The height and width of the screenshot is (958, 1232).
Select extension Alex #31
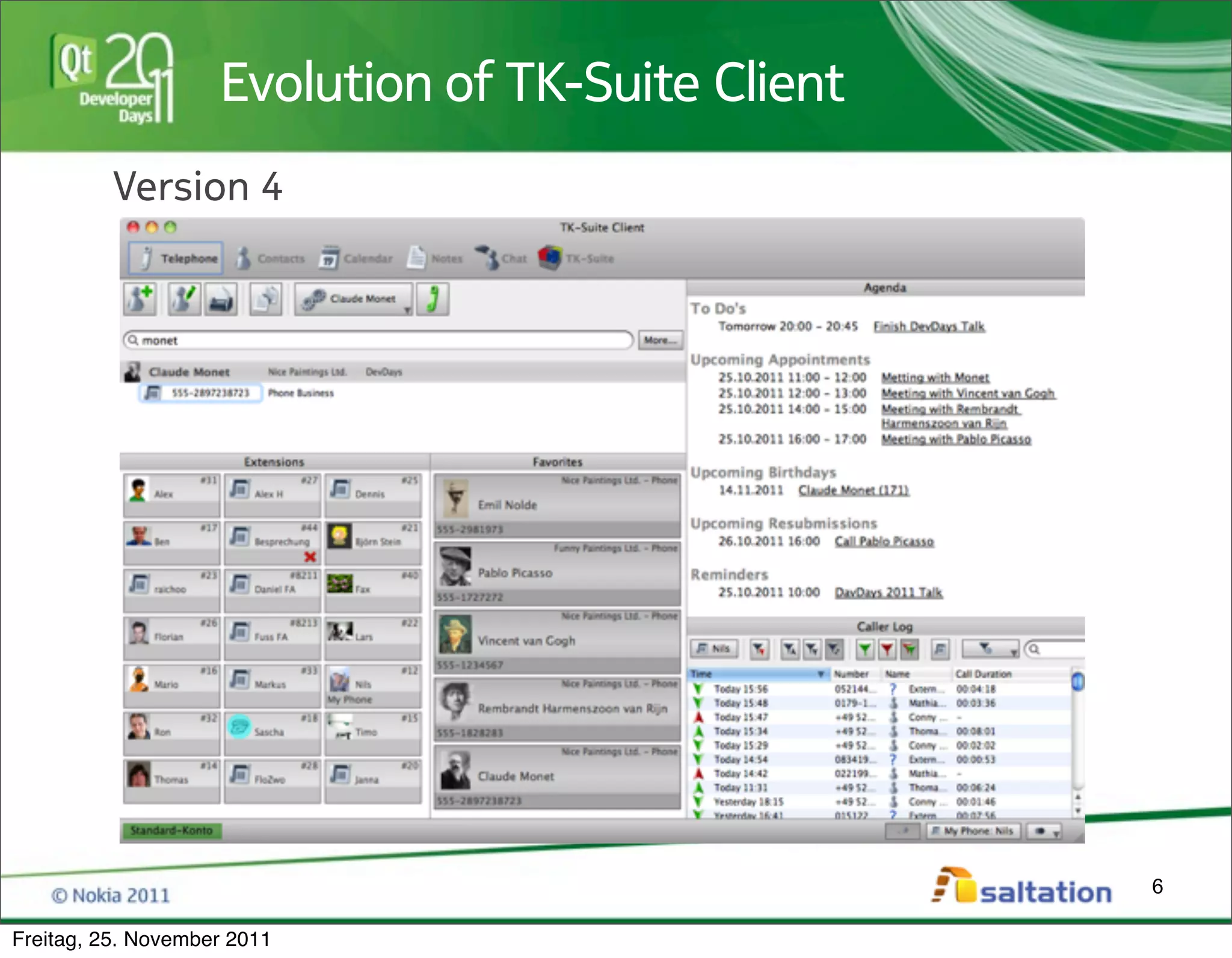[x=171, y=496]
